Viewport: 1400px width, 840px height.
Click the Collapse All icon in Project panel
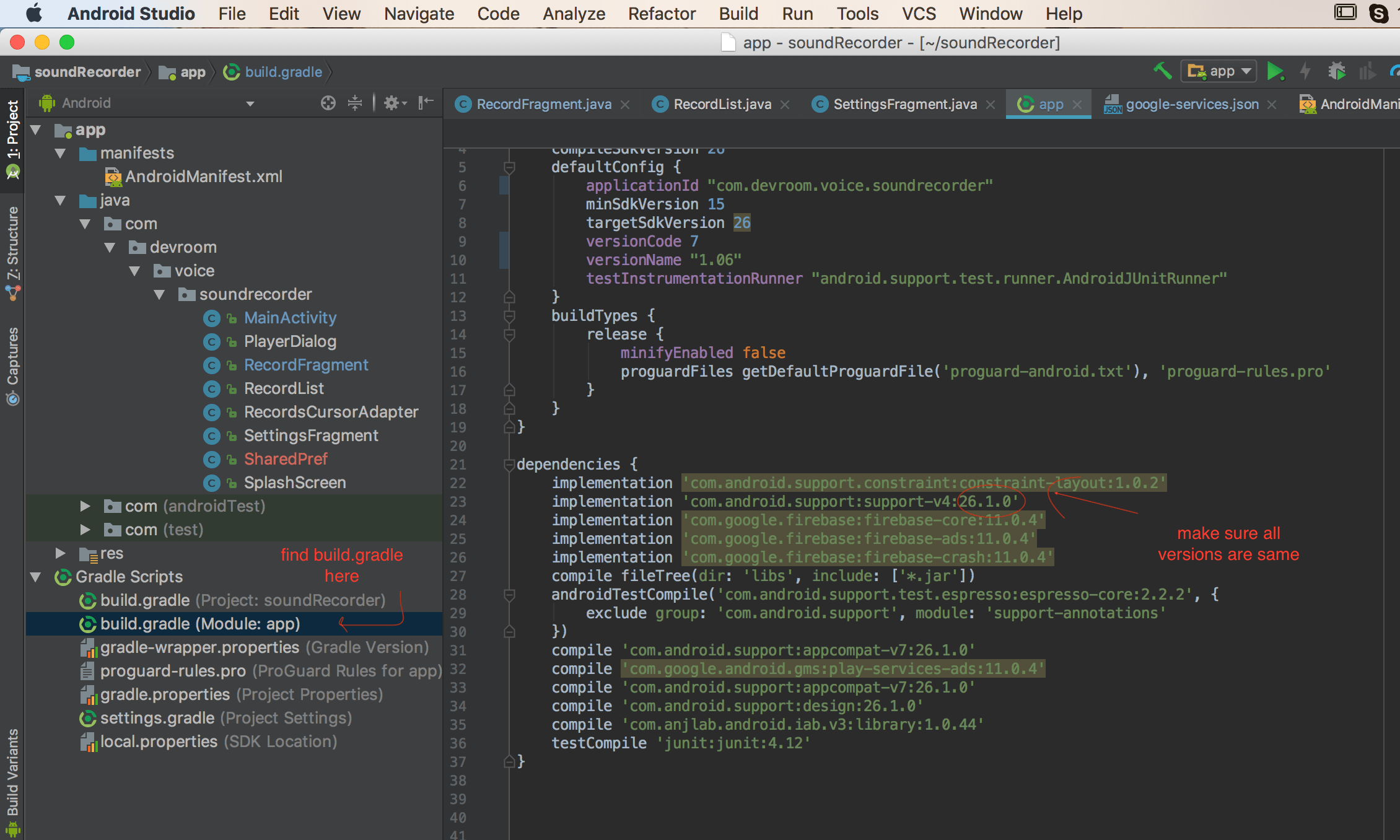[355, 102]
